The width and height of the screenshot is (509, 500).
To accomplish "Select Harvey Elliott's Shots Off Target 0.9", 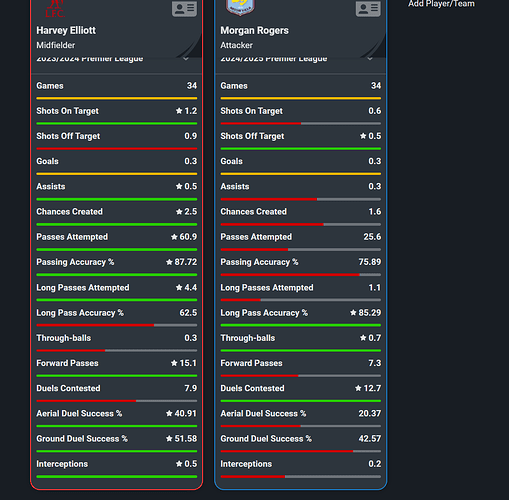I will [x=191, y=136].
